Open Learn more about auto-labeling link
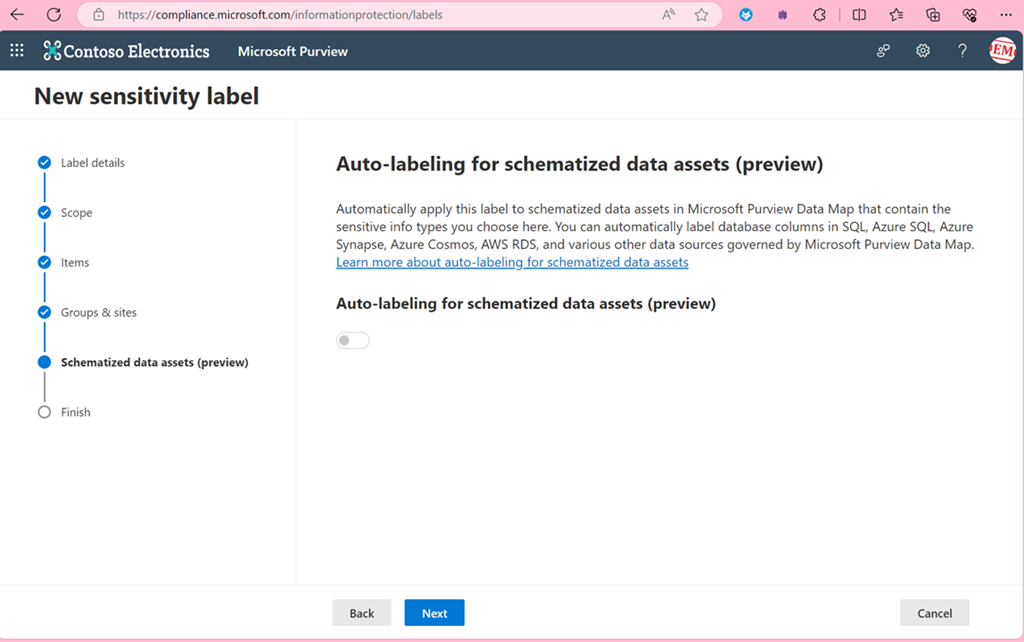1024x642 pixels. pyautogui.click(x=512, y=262)
